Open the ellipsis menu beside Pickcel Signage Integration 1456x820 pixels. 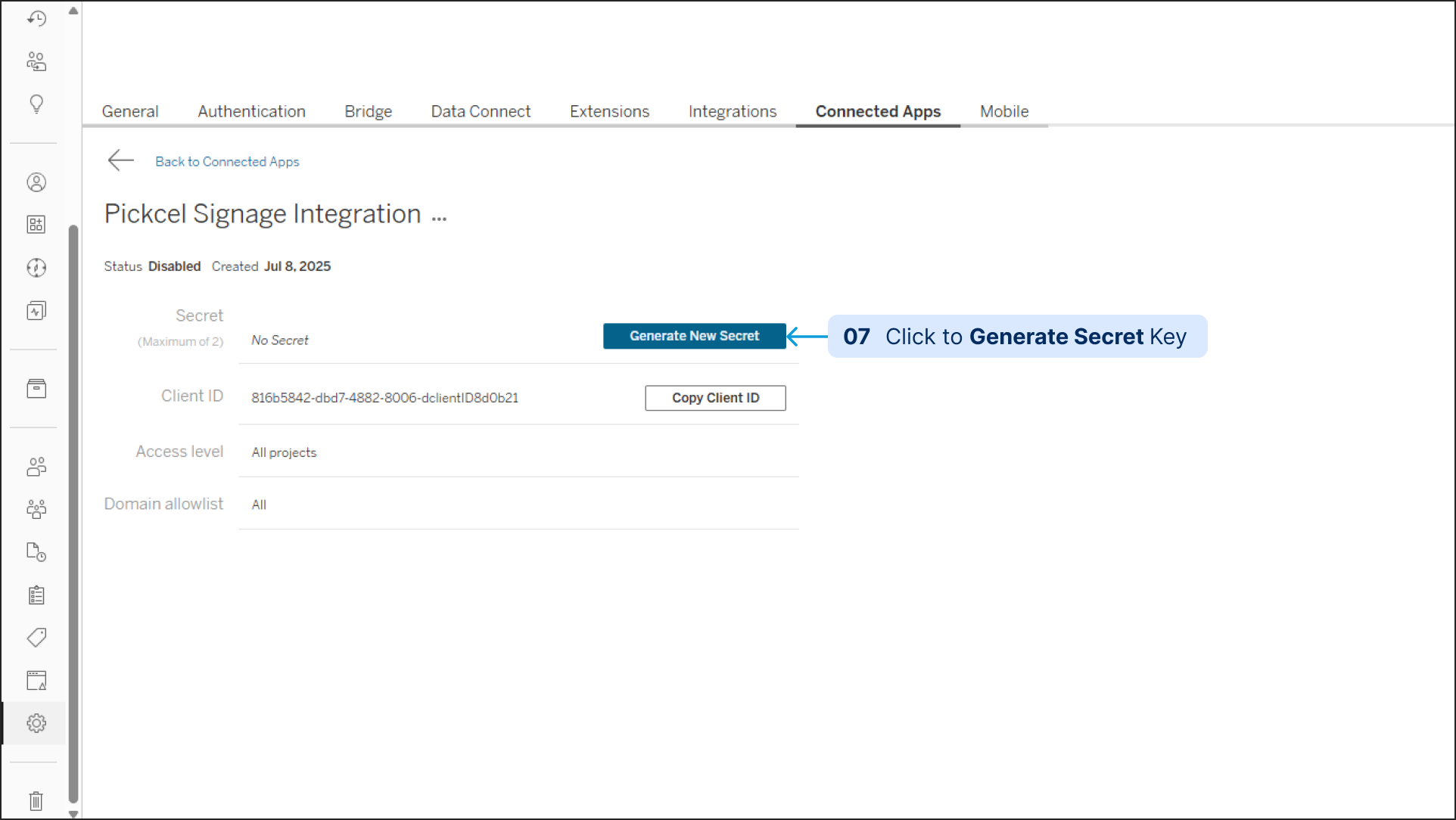click(439, 217)
